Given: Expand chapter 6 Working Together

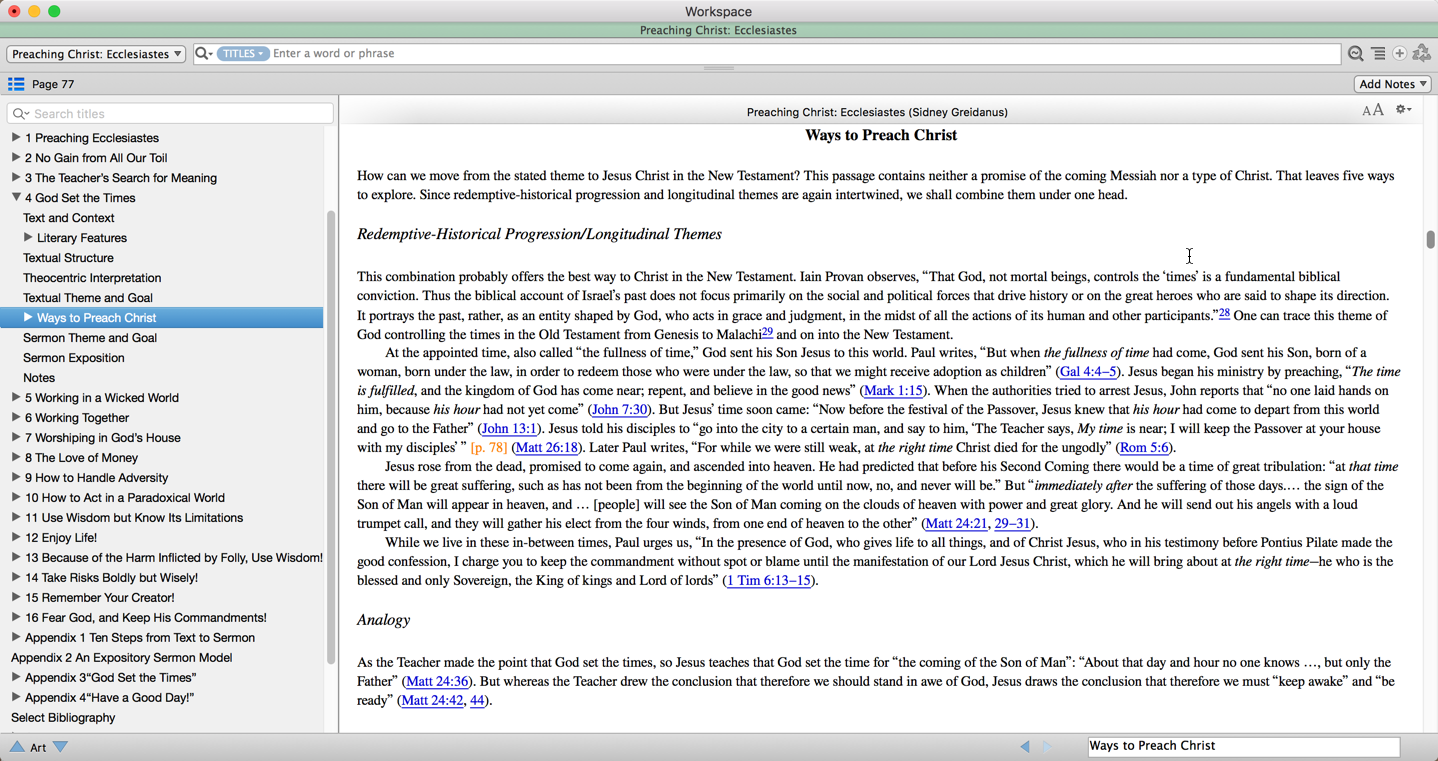Looking at the screenshot, I should (16, 418).
